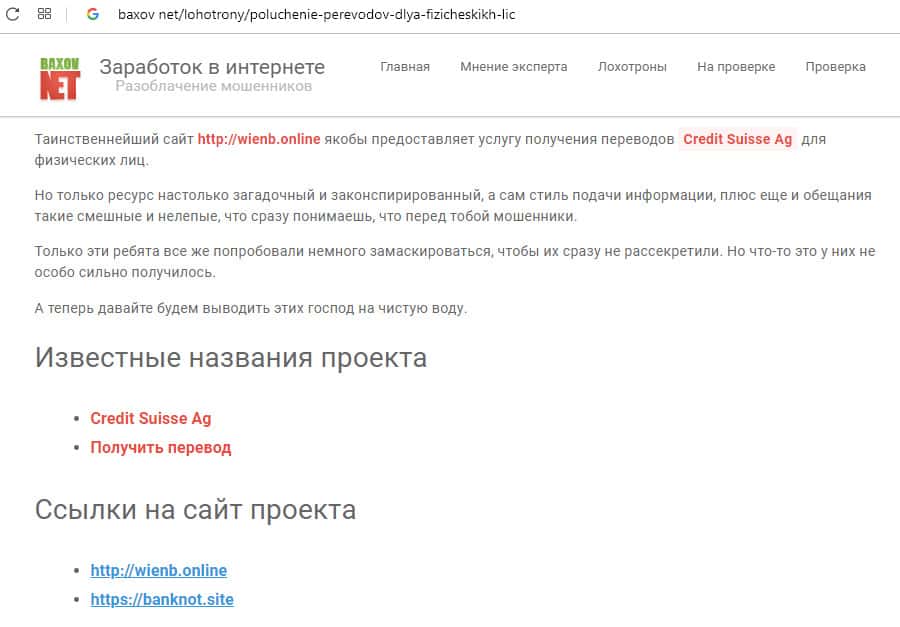Viewport: 900px width, 627px height.
Task: Open the Проверка menu item
Action: click(x=835, y=67)
